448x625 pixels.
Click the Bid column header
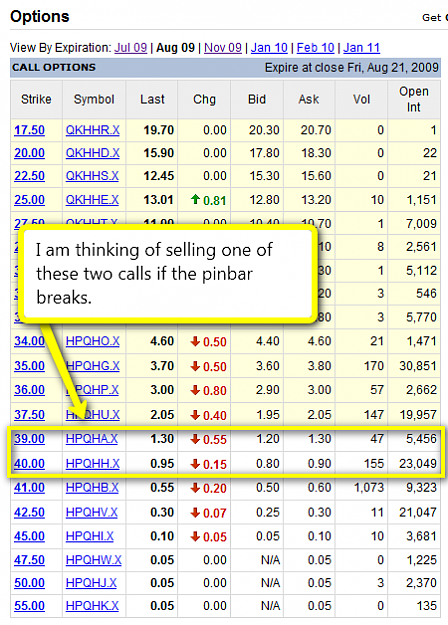tap(257, 99)
